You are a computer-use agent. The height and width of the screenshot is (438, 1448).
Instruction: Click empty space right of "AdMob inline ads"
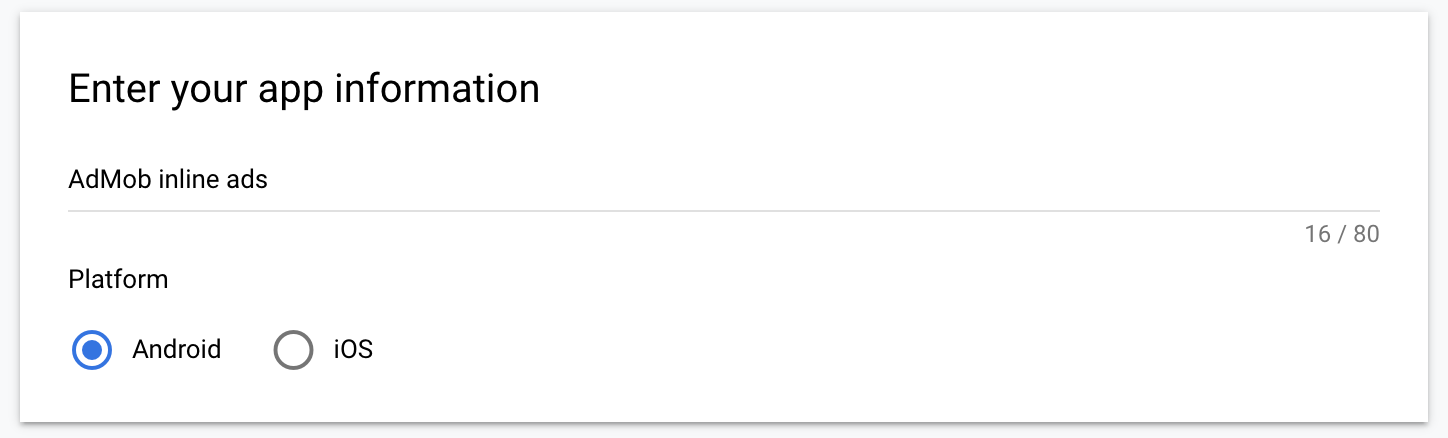pyautogui.click(x=800, y=180)
